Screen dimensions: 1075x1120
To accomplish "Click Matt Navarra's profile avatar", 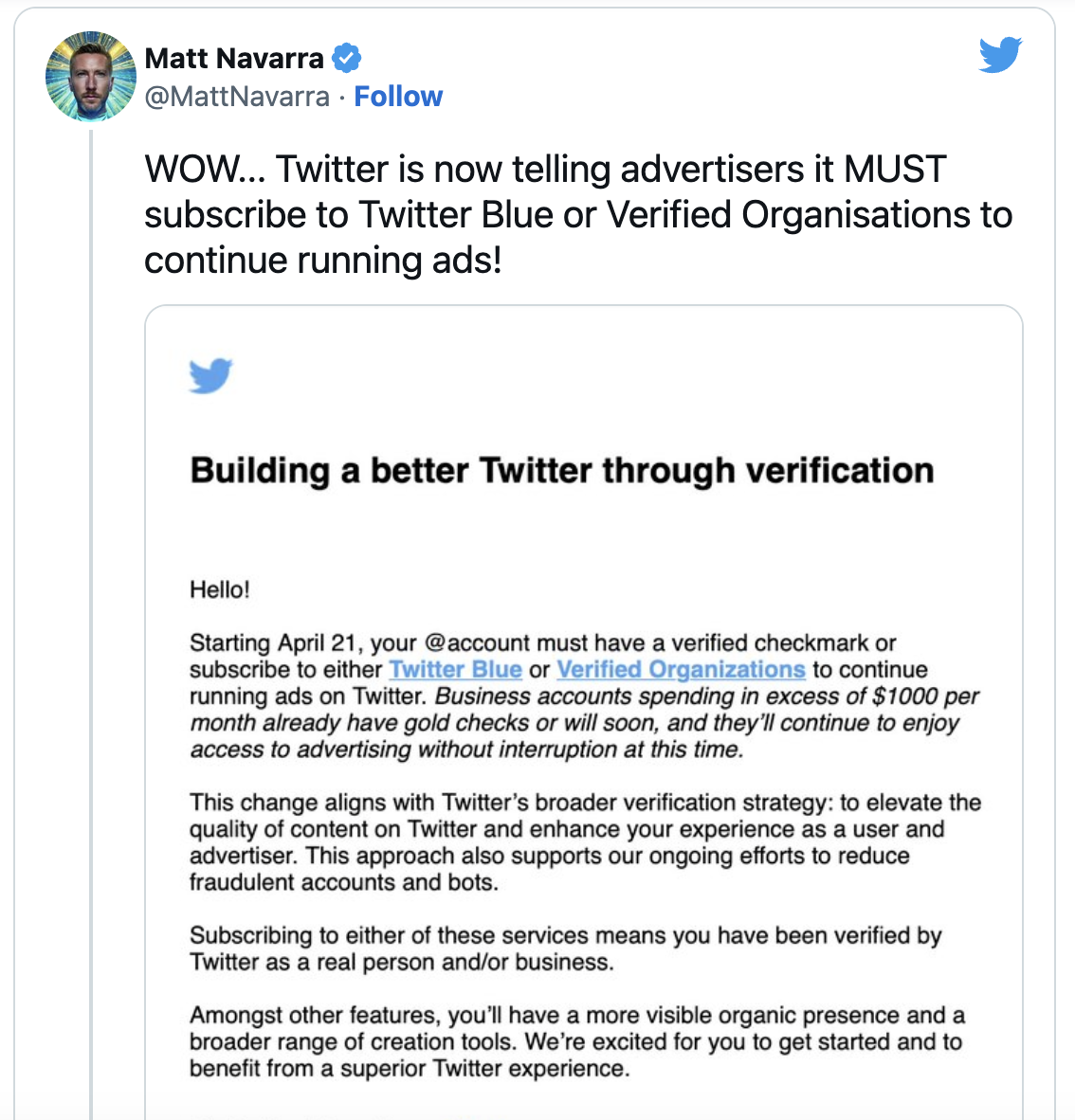I will (x=91, y=77).
